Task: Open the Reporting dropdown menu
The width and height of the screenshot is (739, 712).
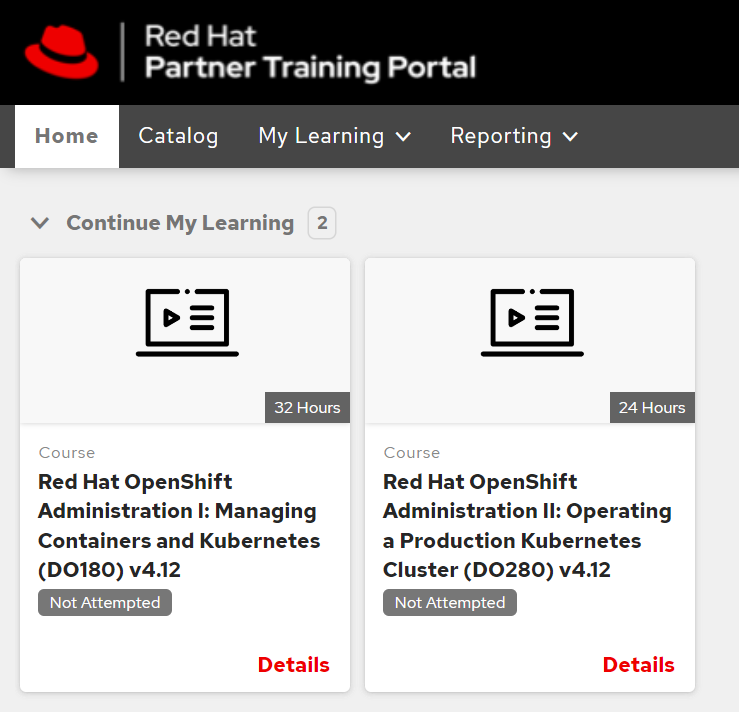Action: 501,136
